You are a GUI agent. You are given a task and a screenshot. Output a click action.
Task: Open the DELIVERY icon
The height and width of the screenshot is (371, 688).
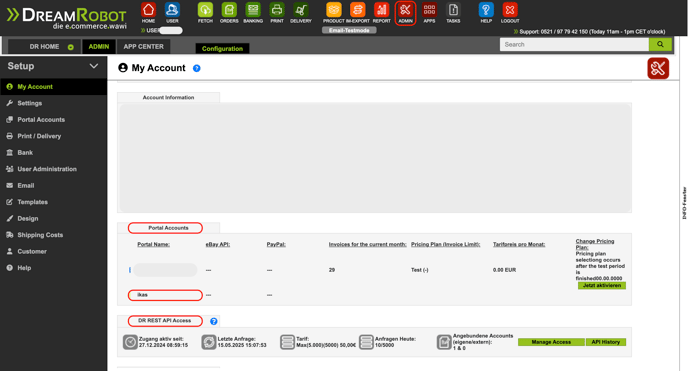click(301, 10)
